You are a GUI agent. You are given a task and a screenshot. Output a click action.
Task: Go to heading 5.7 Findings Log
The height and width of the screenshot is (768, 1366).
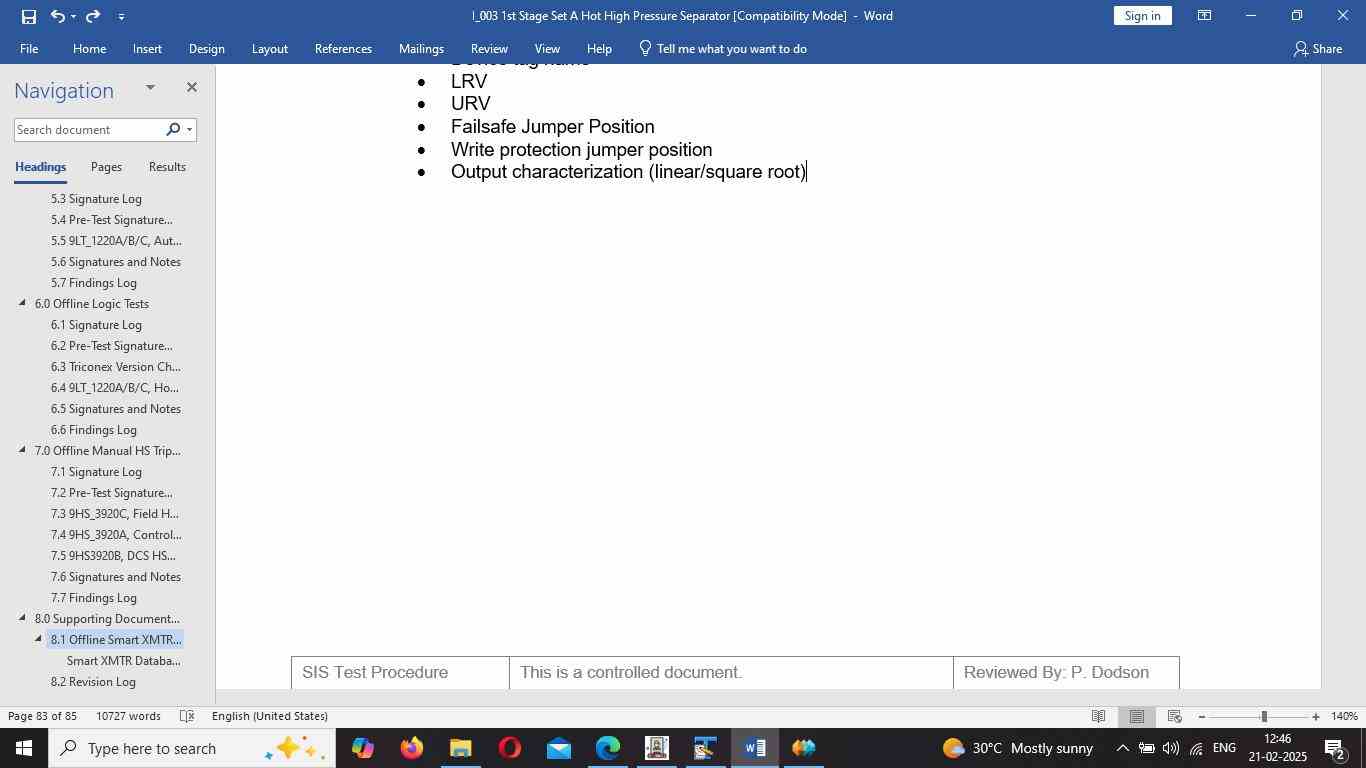93,283
